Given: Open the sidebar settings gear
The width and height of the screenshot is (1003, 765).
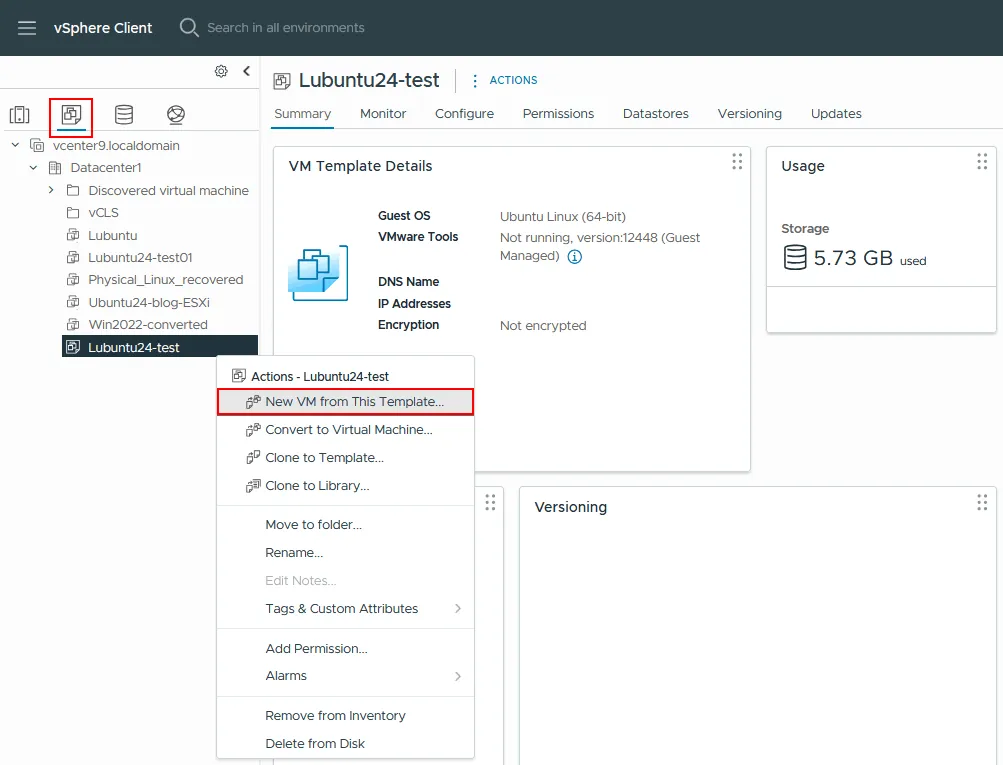Looking at the screenshot, I should click(x=221, y=71).
